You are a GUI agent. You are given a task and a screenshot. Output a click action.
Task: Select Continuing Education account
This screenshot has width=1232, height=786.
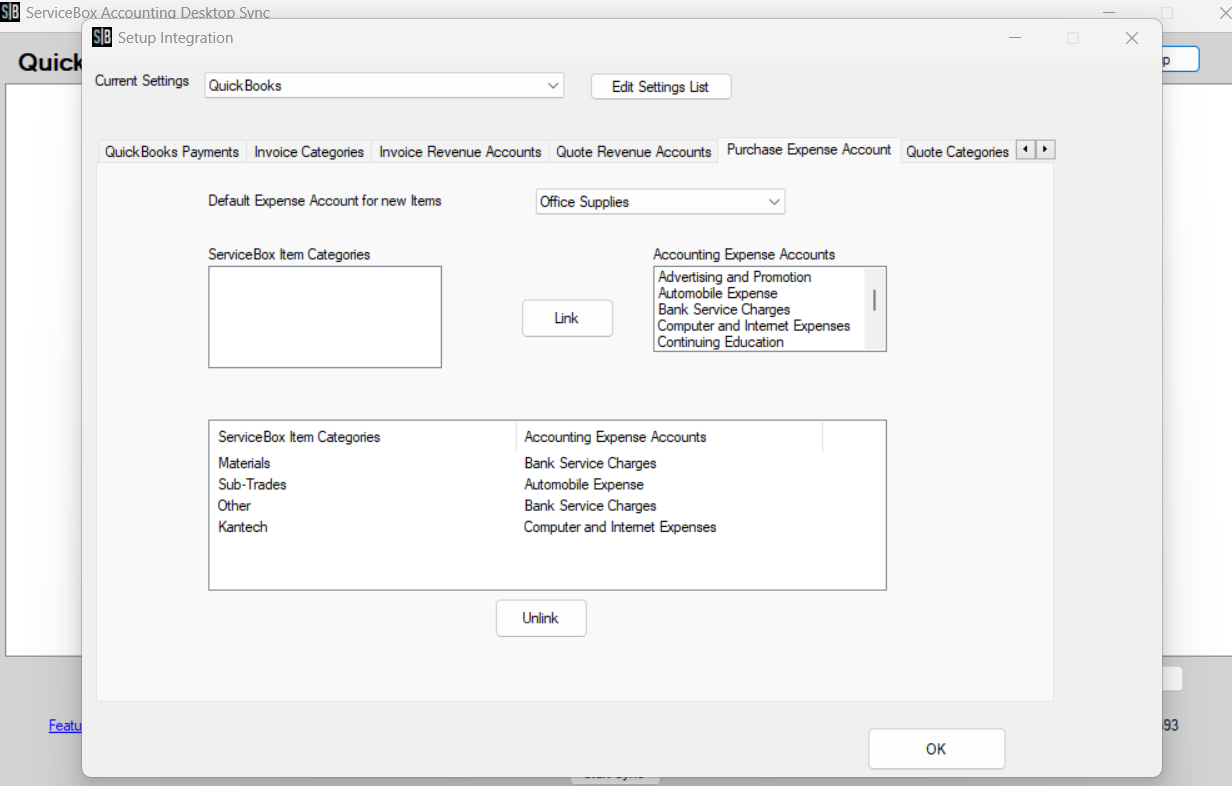tap(721, 341)
